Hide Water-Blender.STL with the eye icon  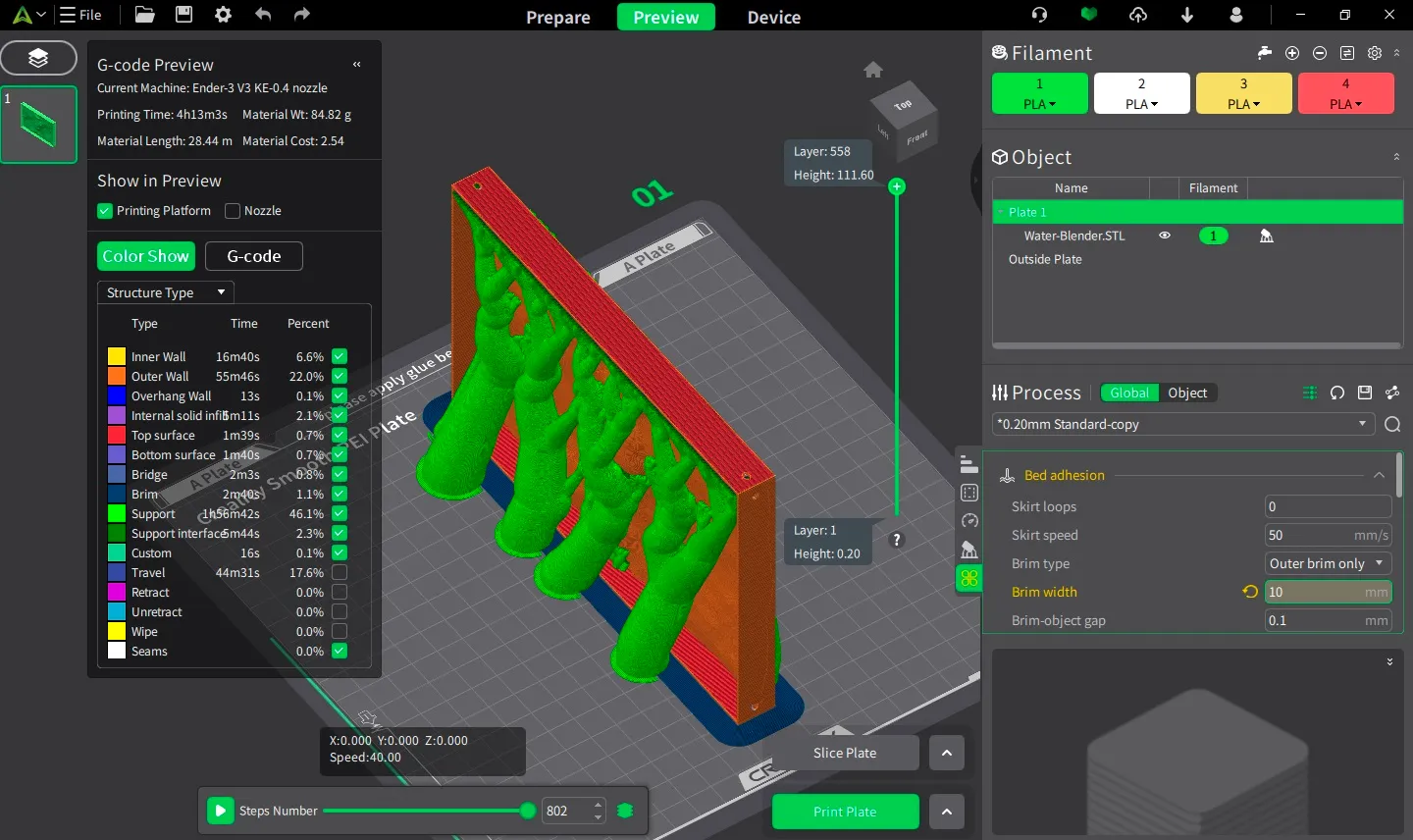(1165, 236)
